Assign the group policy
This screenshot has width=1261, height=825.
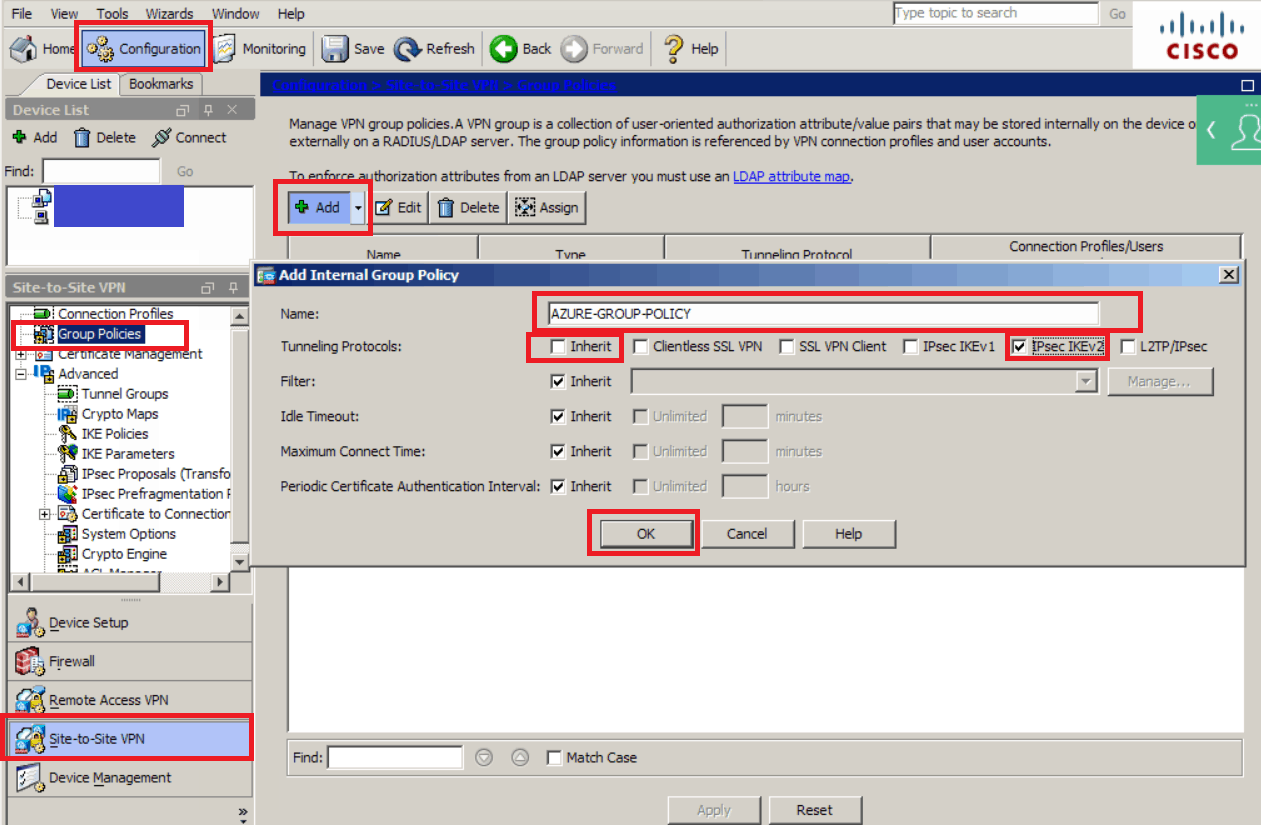[546, 208]
